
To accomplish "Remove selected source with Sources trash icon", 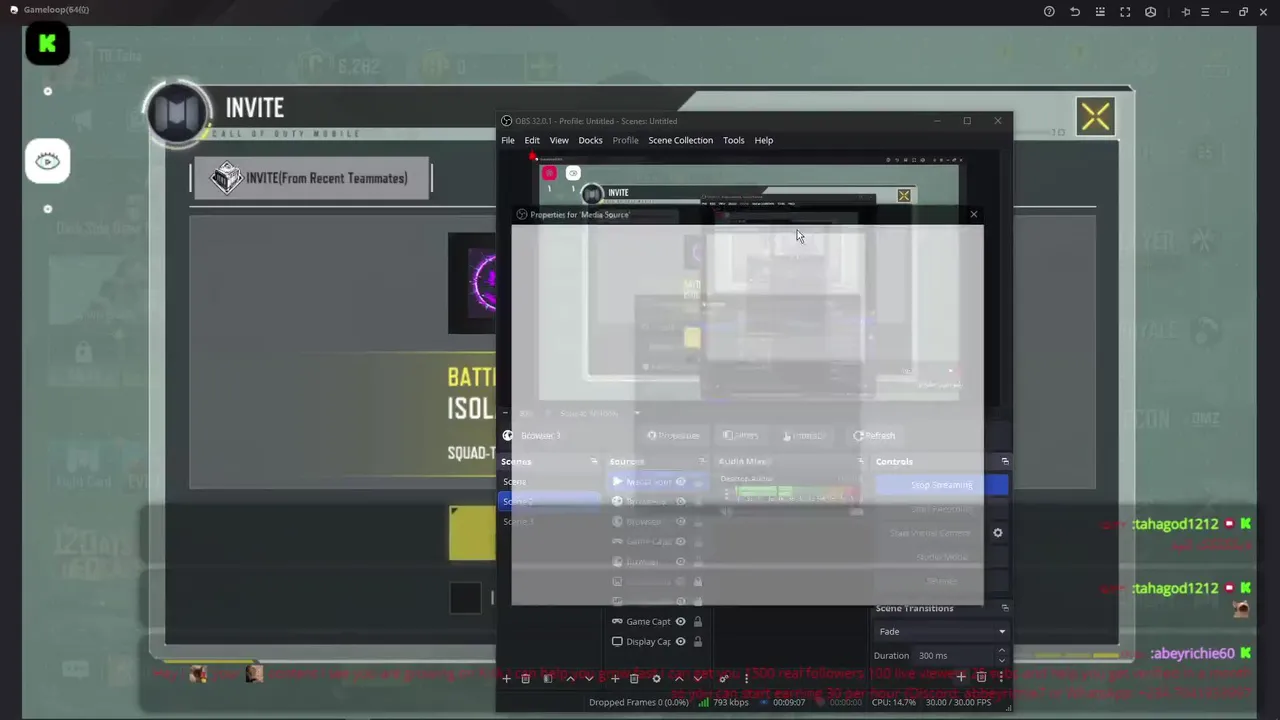I will (634, 678).
